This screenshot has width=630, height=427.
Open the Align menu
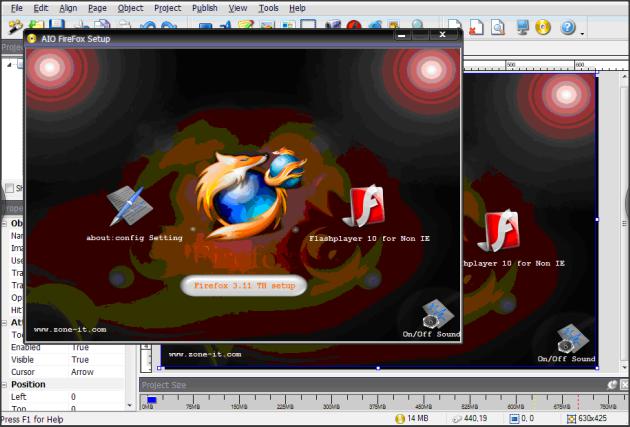(68, 8)
